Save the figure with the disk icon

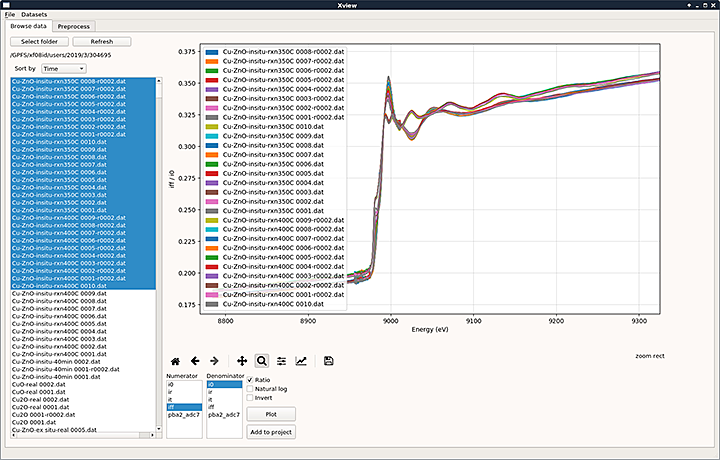pyautogui.click(x=329, y=360)
